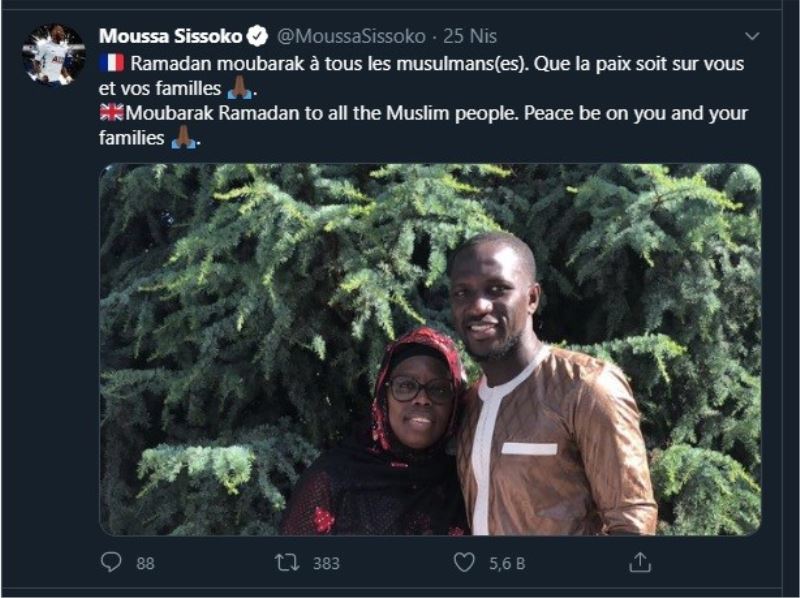Click the French flag emoji
Viewport: 800px width, 598px height.
112,63
